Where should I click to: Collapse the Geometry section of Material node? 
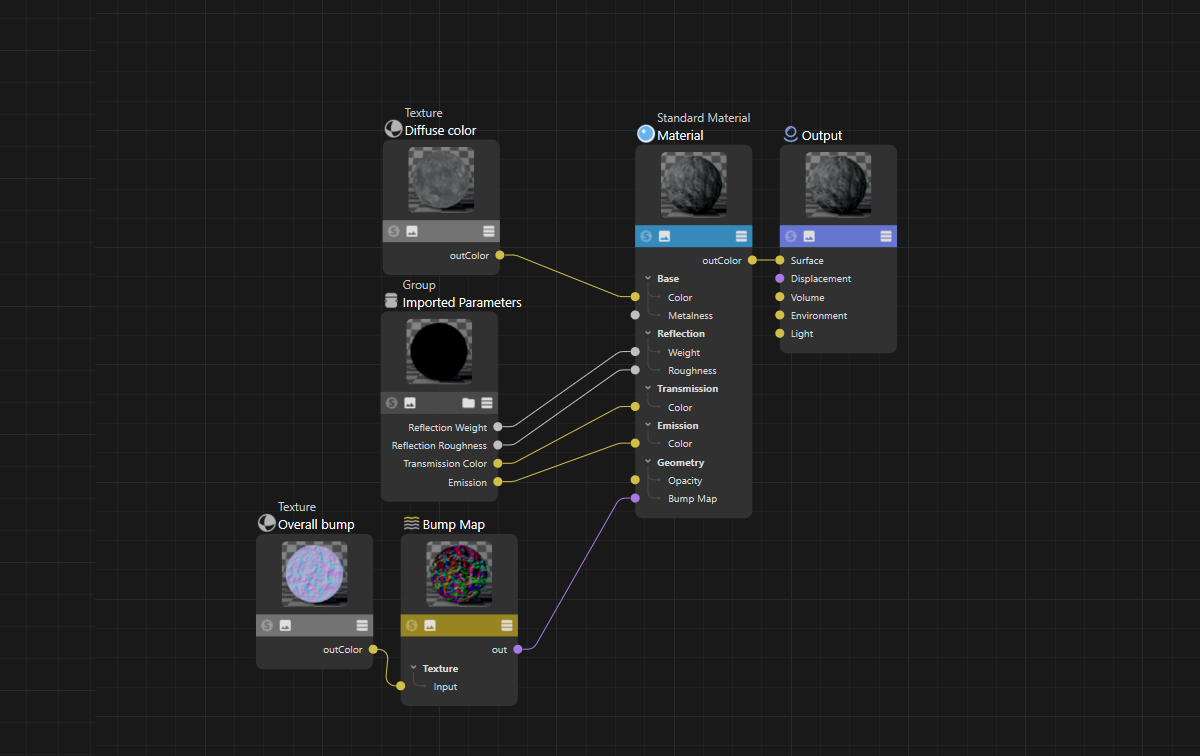coord(647,463)
